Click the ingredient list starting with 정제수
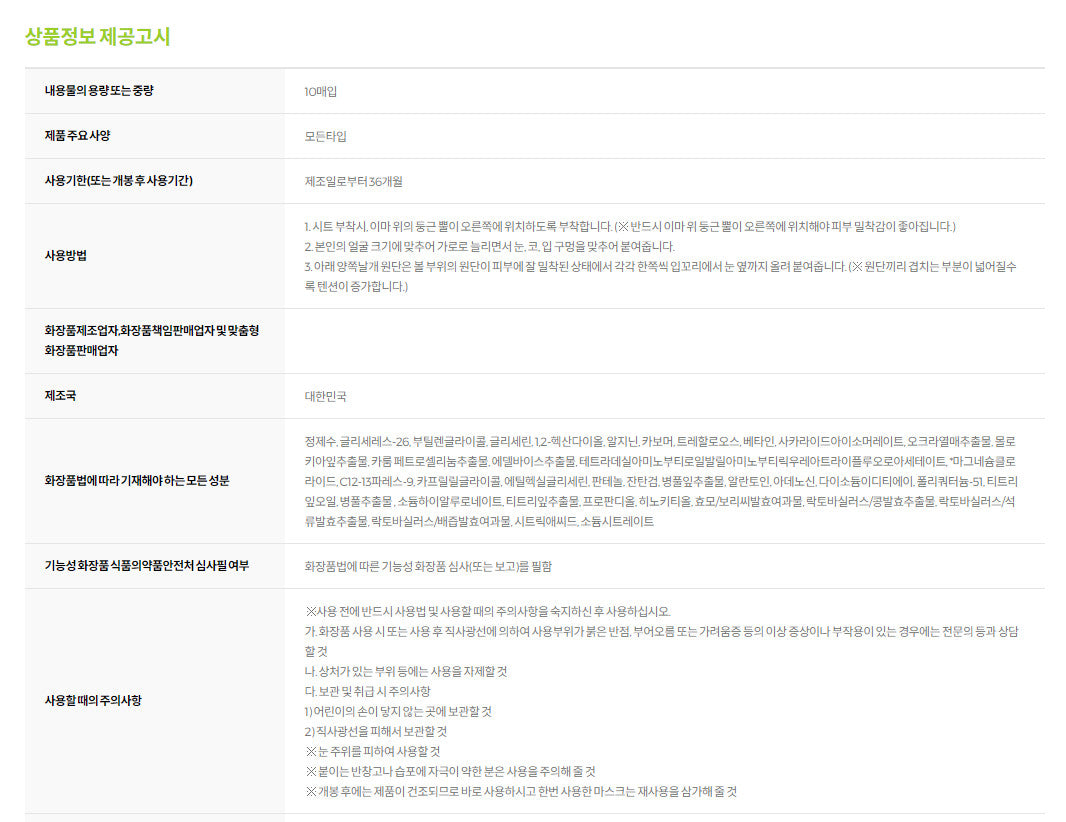Screen dimensions: 1066x822 (660, 481)
